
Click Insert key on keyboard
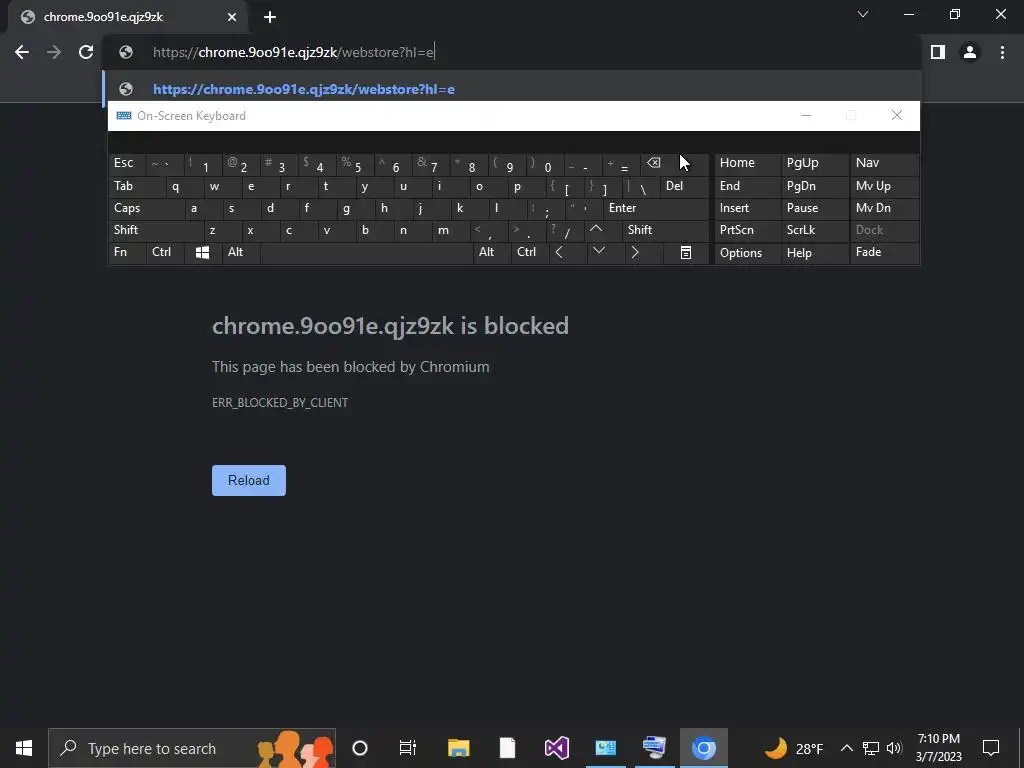[x=747, y=208]
